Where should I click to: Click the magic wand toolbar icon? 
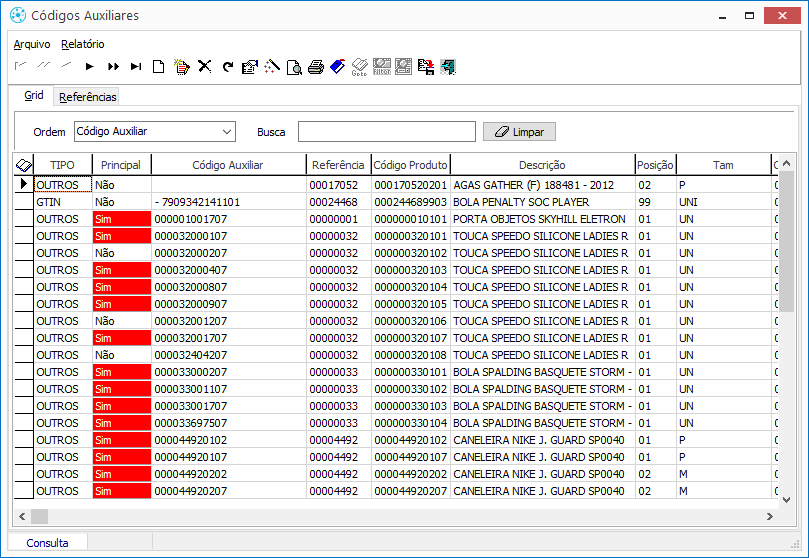click(x=272, y=67)
